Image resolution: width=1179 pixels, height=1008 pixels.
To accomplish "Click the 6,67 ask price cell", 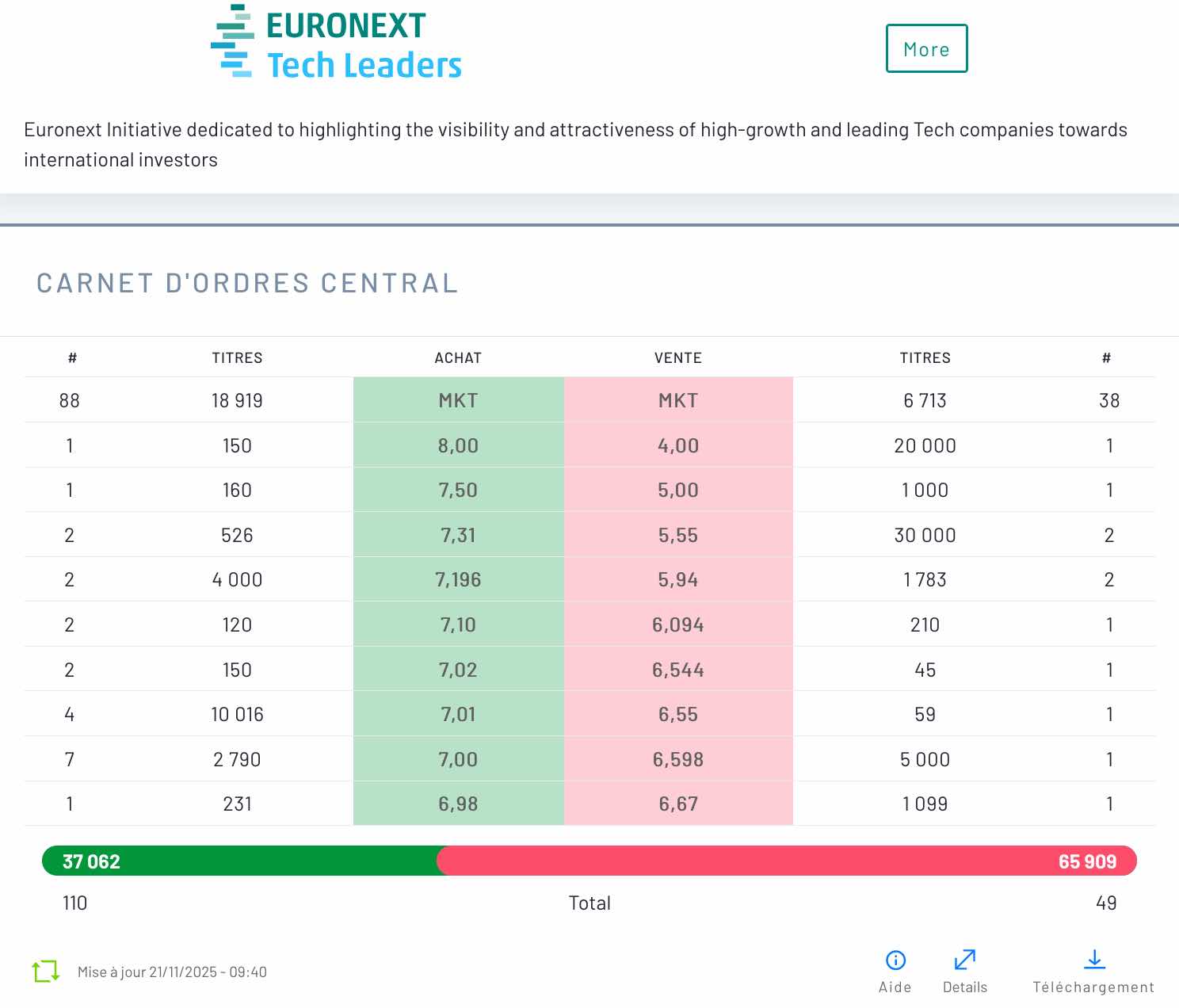I will pyautogui.click(x=678, y=804).
